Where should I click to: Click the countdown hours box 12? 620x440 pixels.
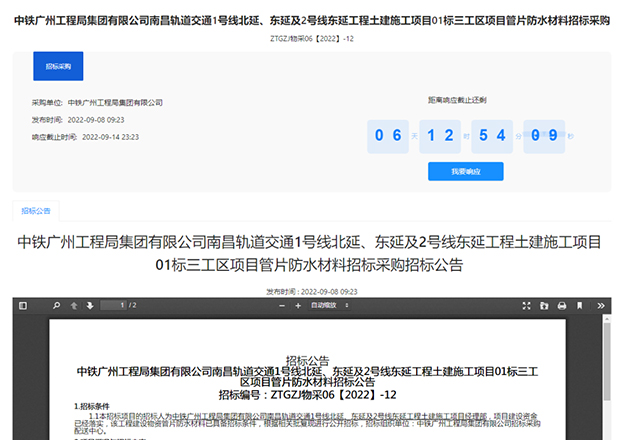click(x=440, y=136)
